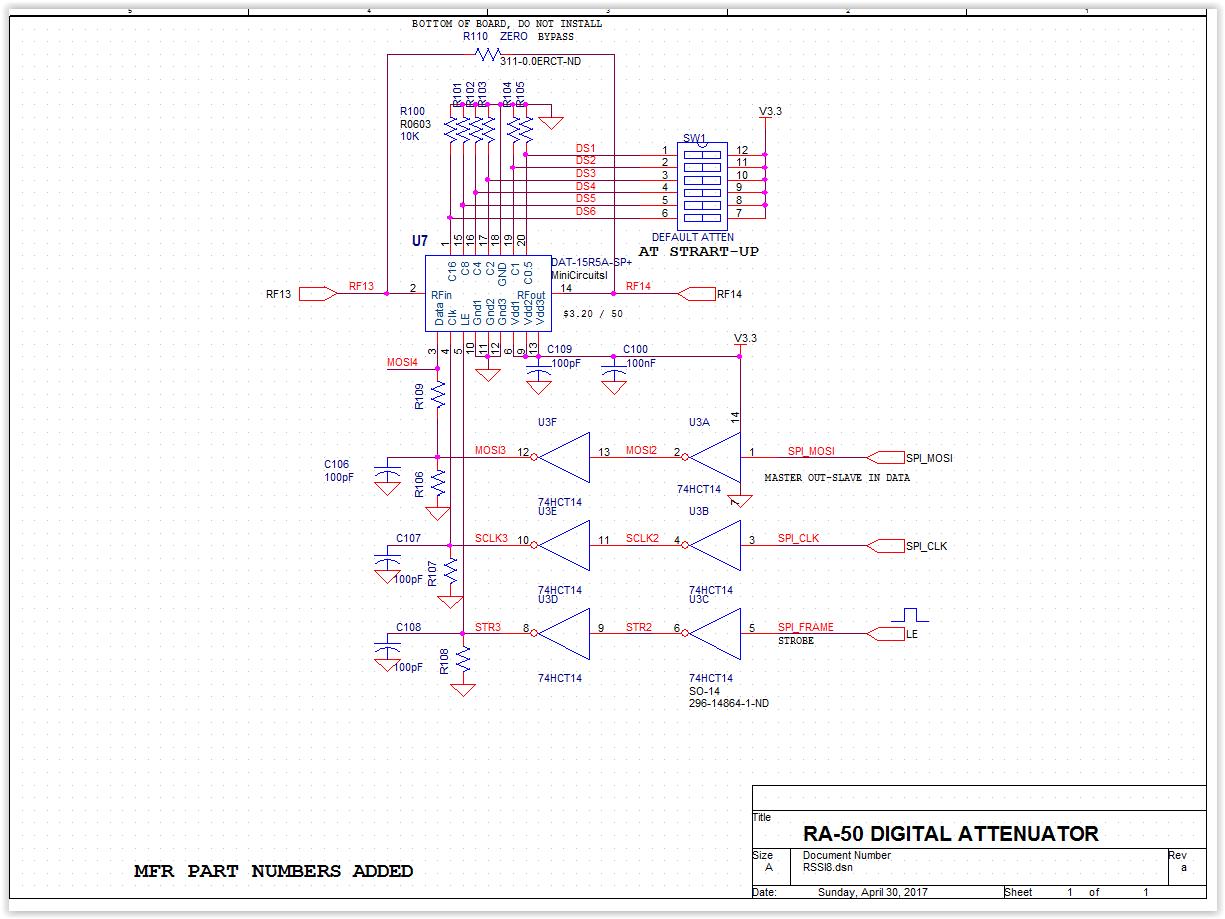Select the RF13 input port symbol
This screenshot has height=919, width=1225.
[x=318, y=294]
